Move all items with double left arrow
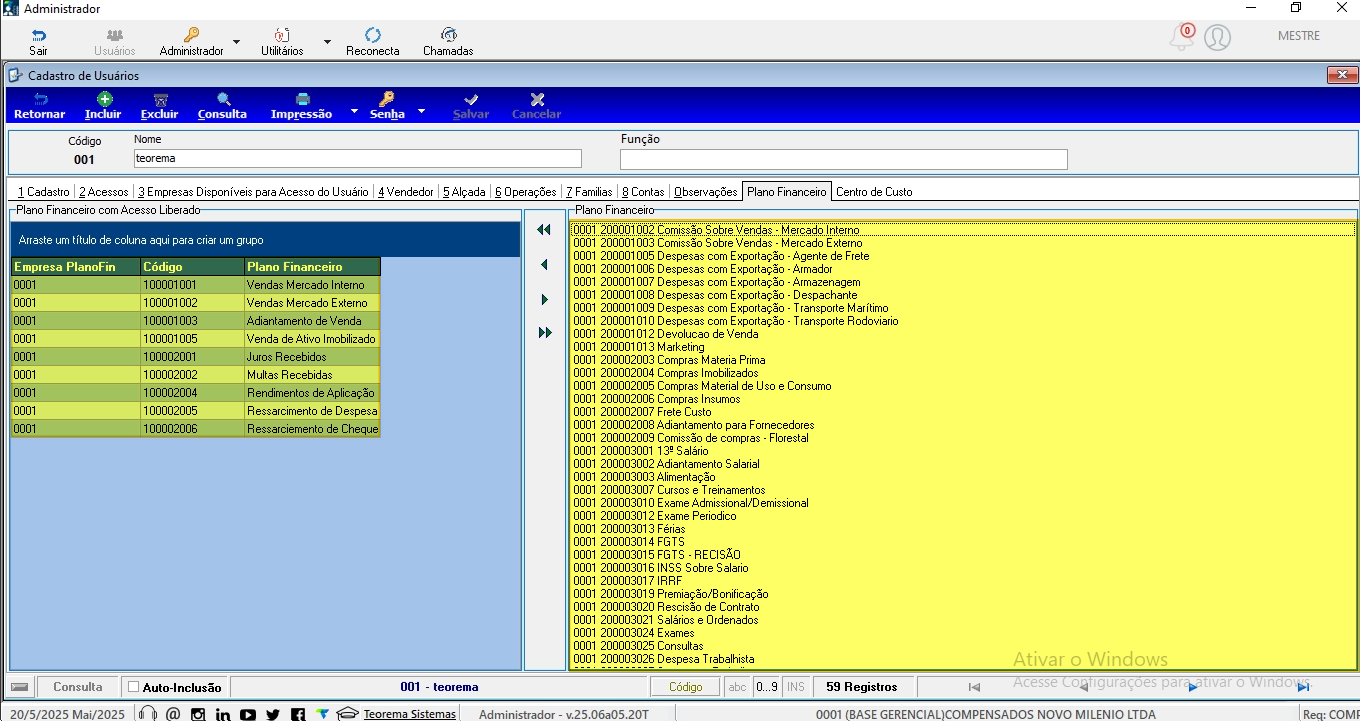The height and width of the screenshot is (721, 1360). coord(544,230)
